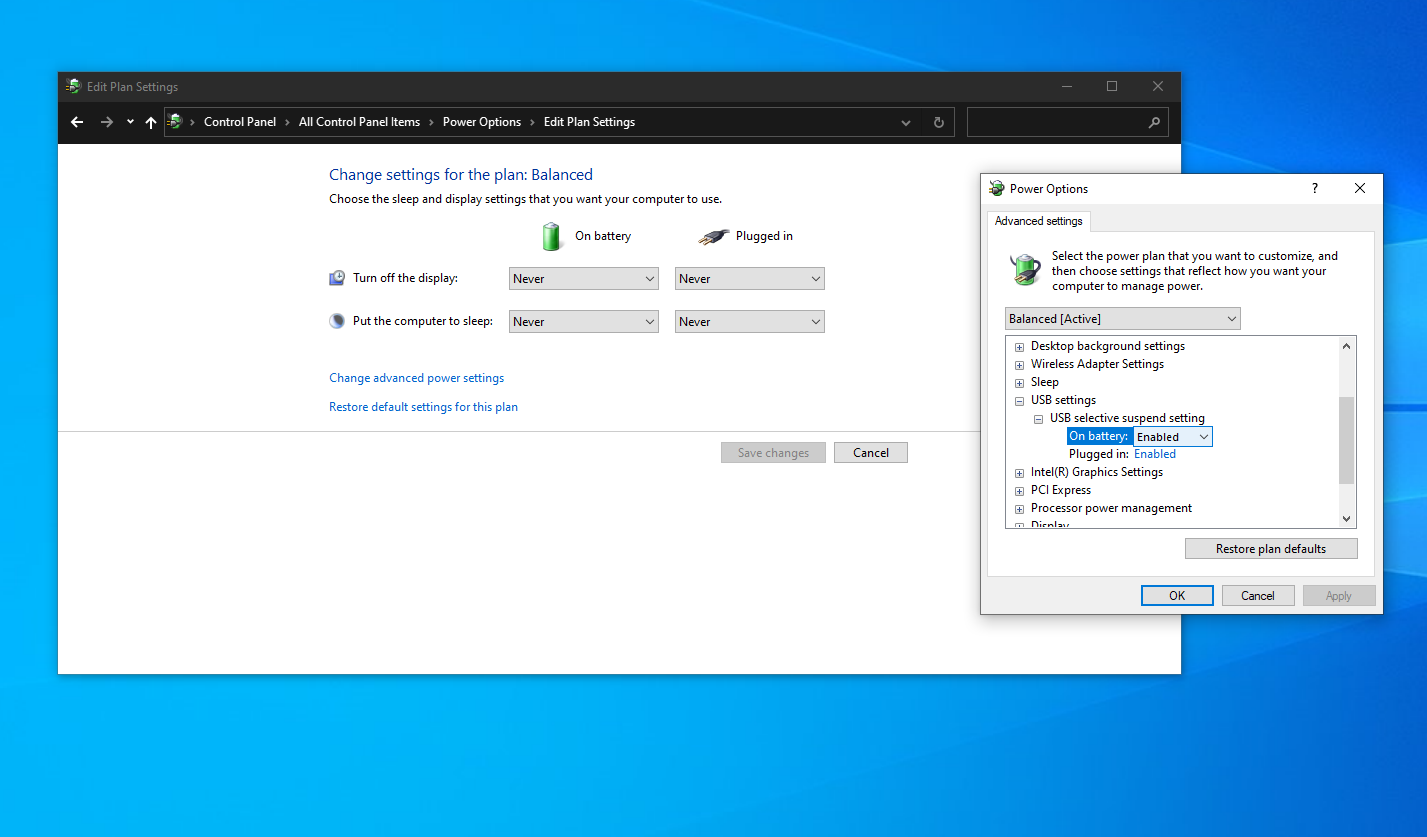Open the Balanced [Active] plan dropdown
This screenshot has width=1427, height=837.
pyautogui.click(x=1122, y=319)
